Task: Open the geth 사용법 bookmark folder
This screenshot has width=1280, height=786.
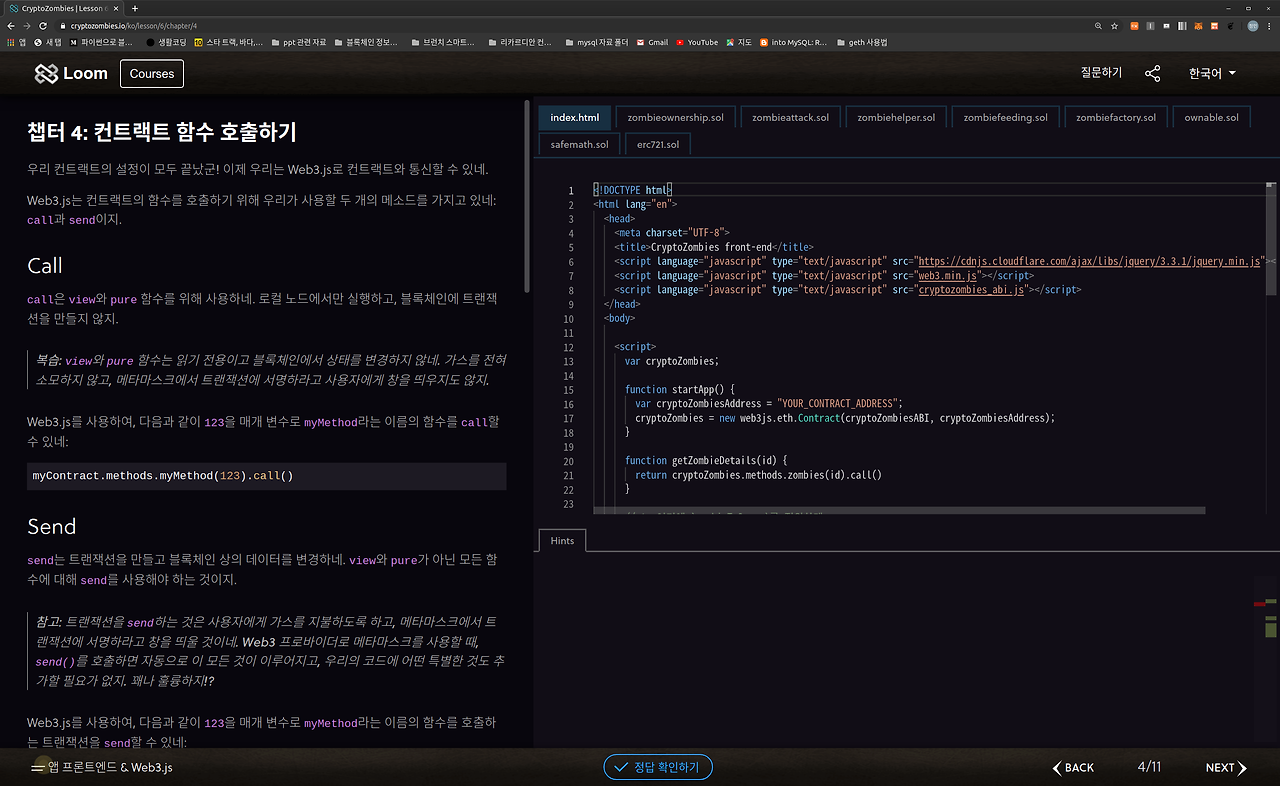Action: coord(861,42)
